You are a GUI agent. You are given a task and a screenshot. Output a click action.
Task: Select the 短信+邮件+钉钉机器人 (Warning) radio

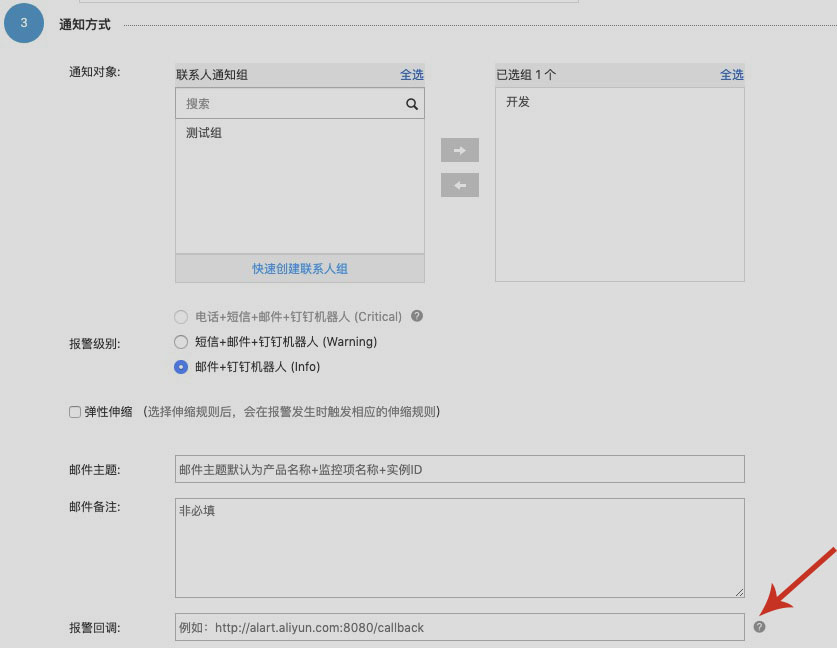tap(181, 342)
